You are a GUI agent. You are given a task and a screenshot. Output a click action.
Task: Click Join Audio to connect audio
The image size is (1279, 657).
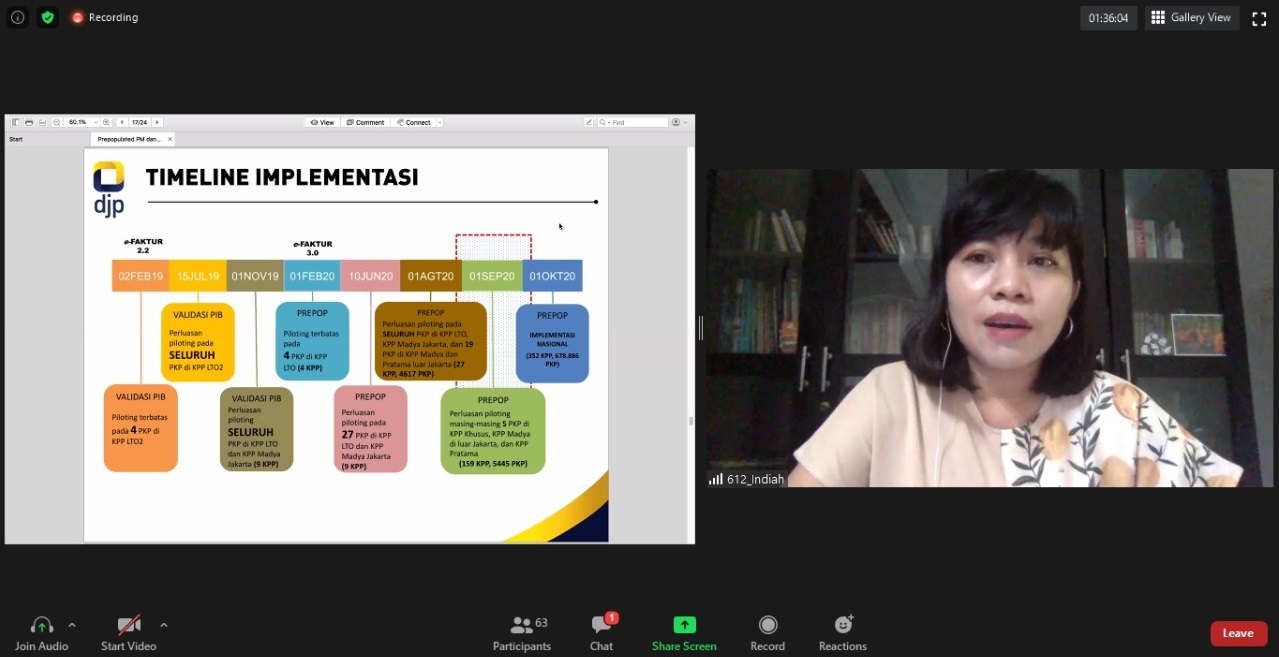click(x=41, y=632)
